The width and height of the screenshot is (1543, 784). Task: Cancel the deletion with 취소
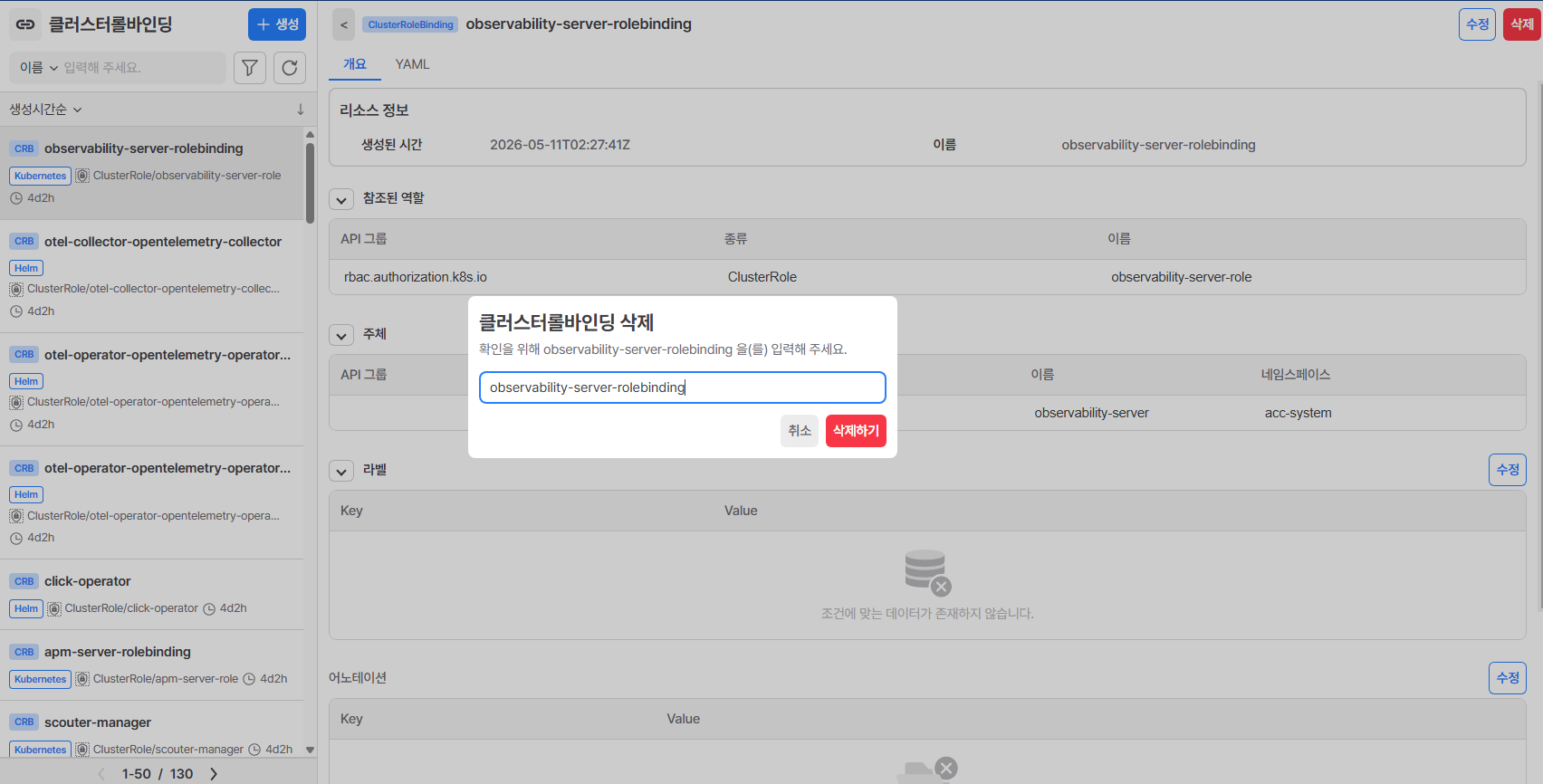800,431
